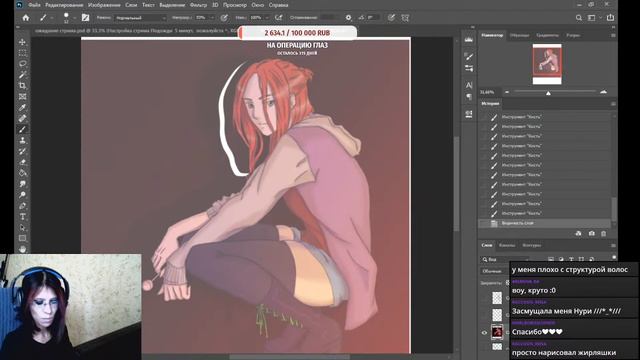Select the Paint Bucket/Gradient tool
Viewport: 640px width, 360px height.
point(22,173)
